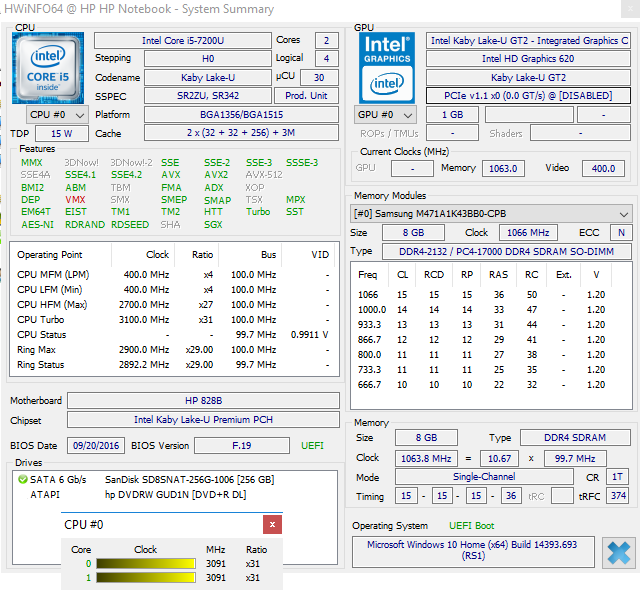Click the Codename Kaby Lake-U field
The width and height of the screenshot is (640, 591).
208,78
